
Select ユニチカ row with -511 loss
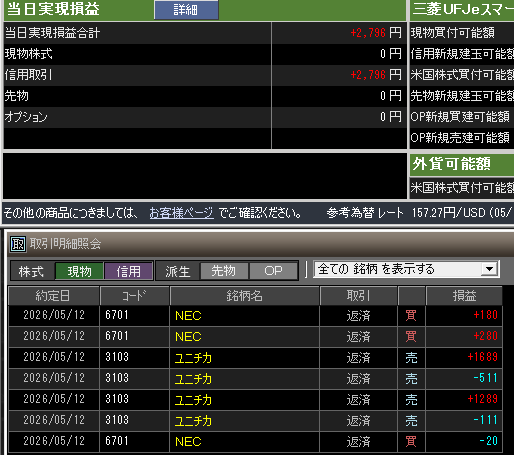click(x=255, y=378)
